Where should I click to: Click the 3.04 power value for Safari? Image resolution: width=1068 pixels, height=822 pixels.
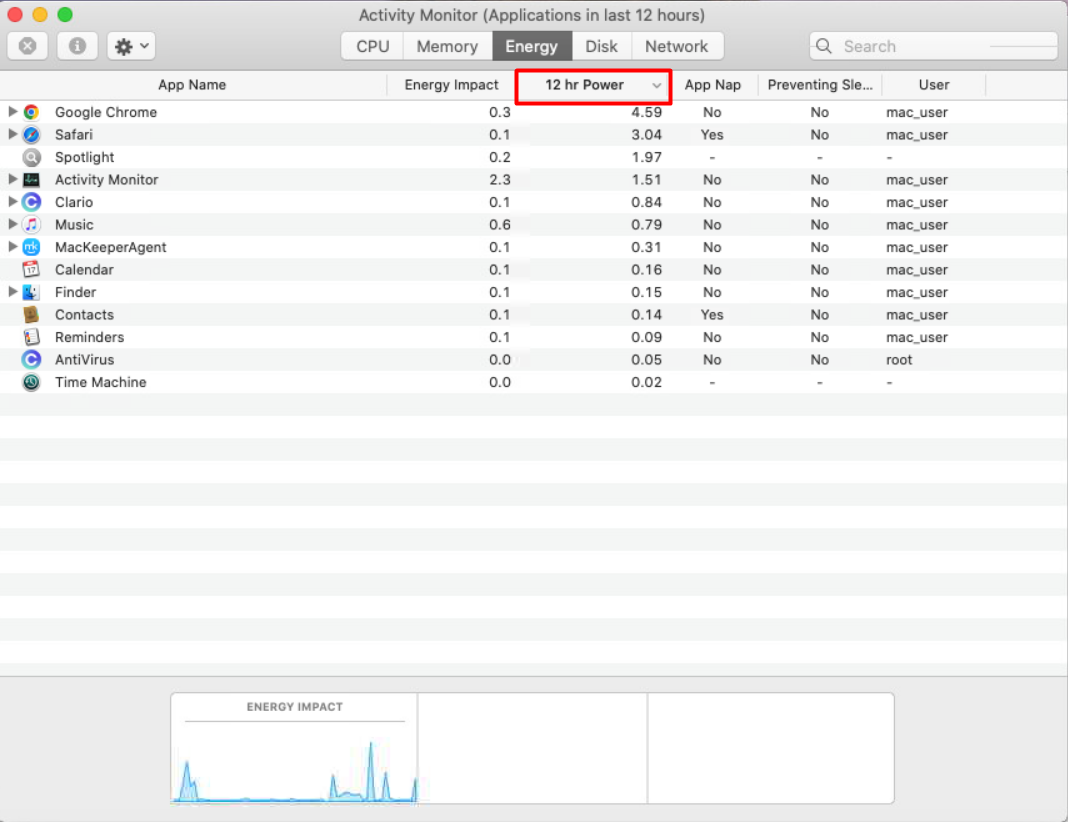click(x=646, y=135)
